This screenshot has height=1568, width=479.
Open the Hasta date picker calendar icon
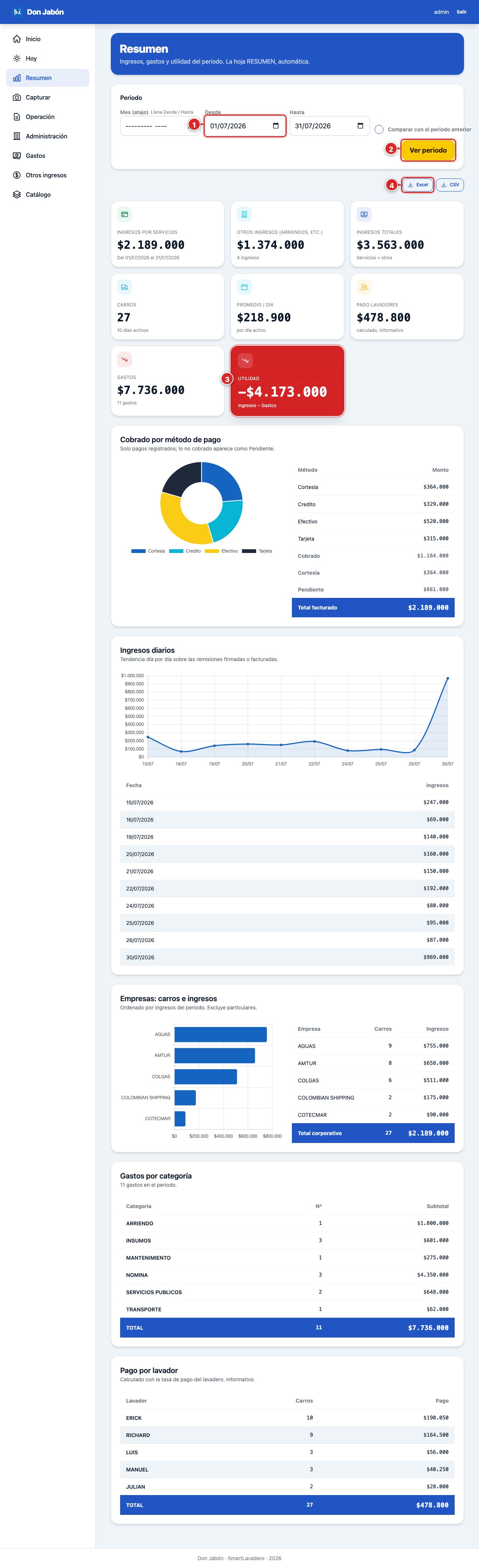[x=360, y=126]
